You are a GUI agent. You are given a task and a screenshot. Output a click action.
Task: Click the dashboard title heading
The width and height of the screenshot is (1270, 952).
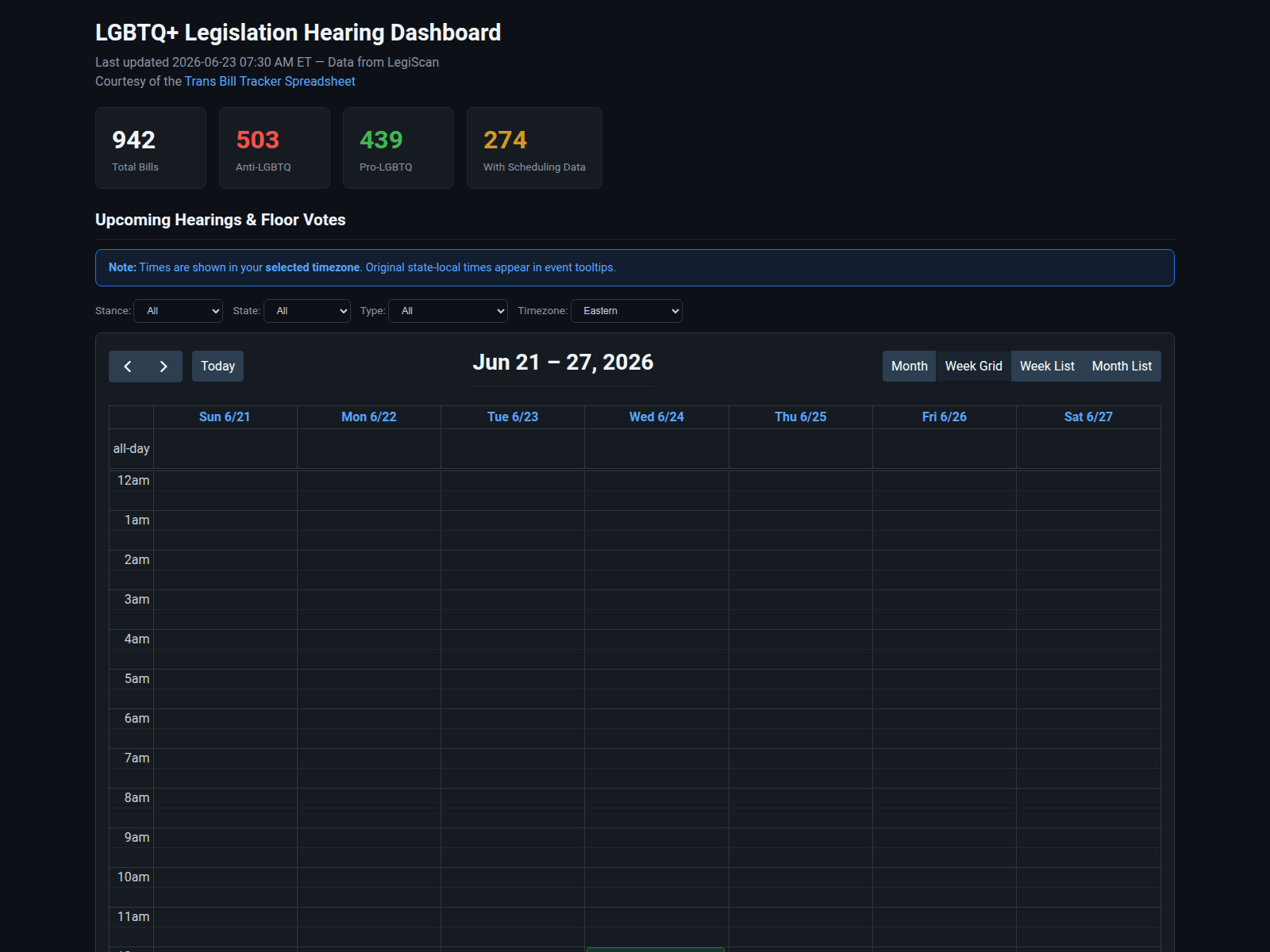(298, 33)
